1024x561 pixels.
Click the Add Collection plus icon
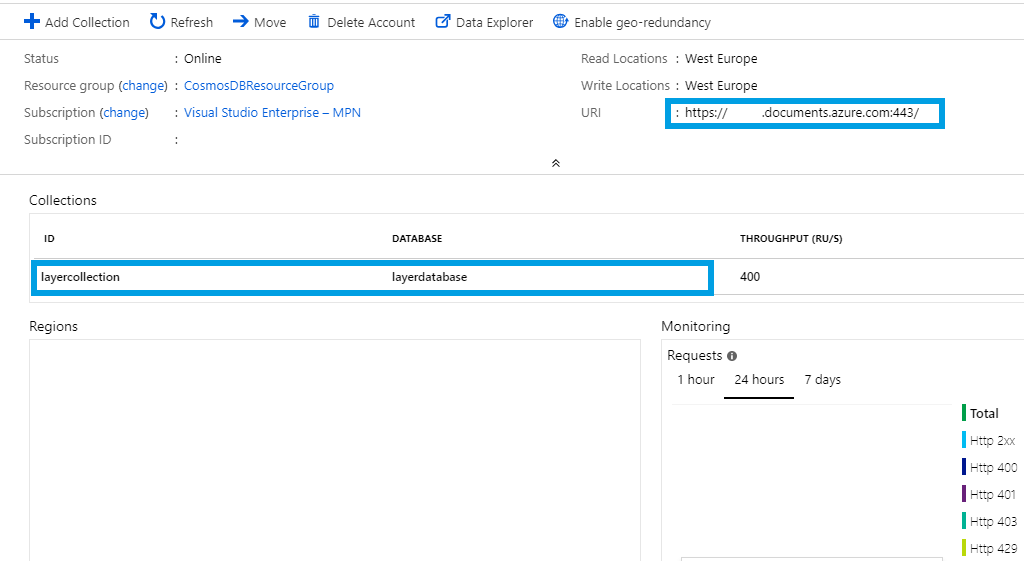32,22
